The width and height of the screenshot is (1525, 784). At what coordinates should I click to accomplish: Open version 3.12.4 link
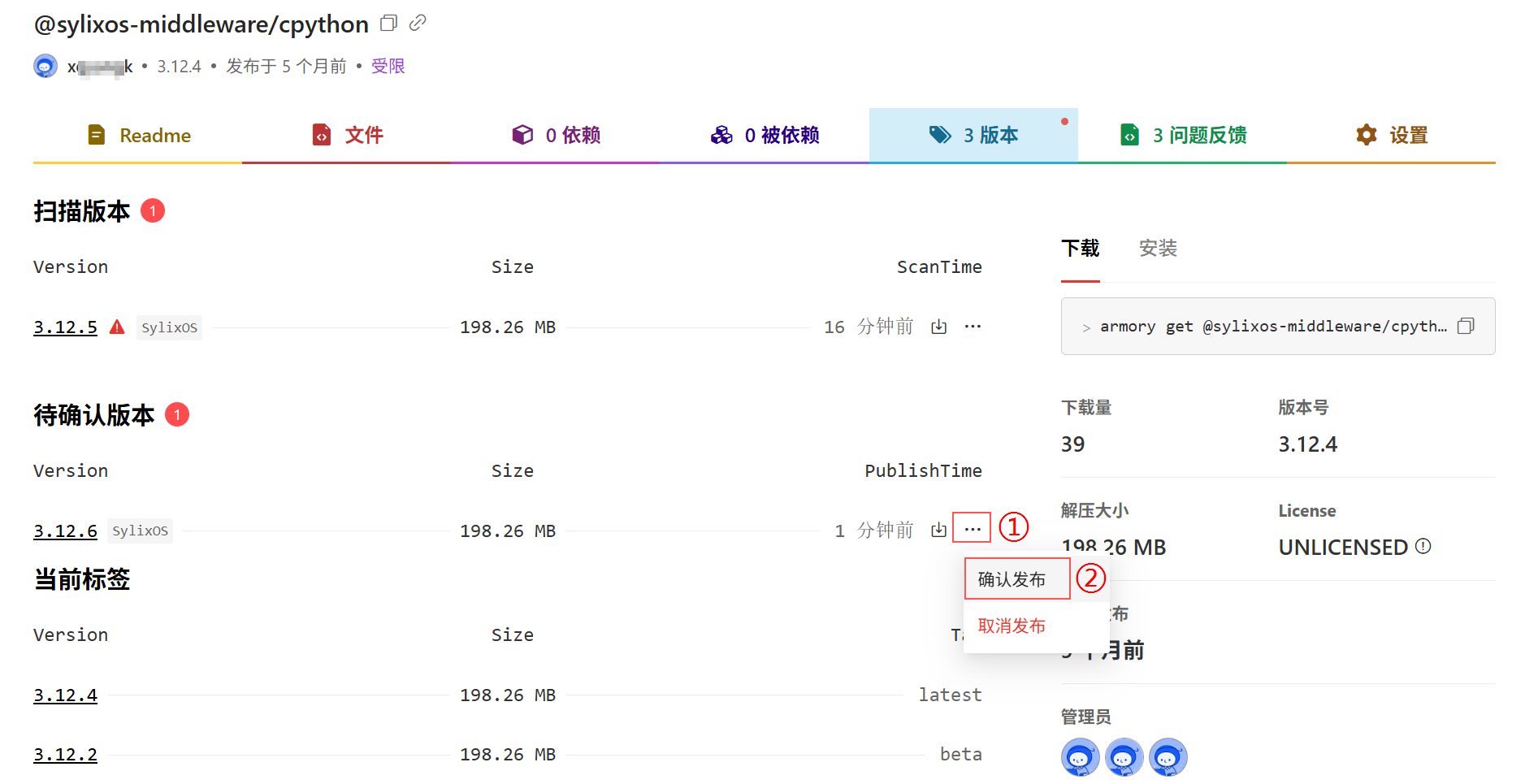[x=65, y=695]
